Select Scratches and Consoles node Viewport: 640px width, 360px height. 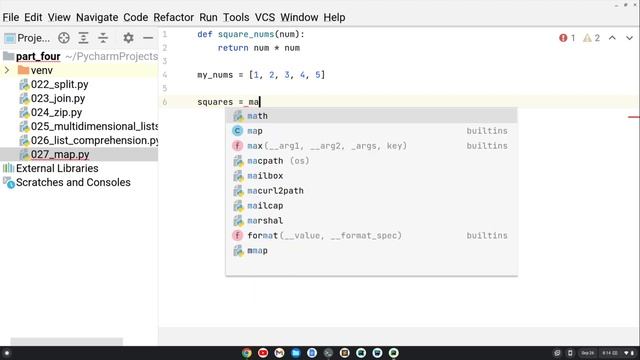73,182
